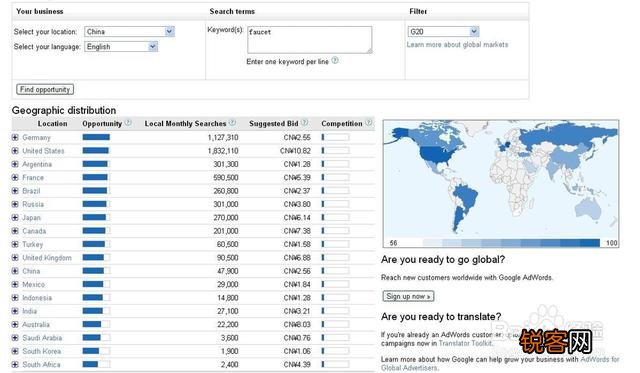640x373 pixels.
Task: Click the Russia location link
Action: pos(33,204)
